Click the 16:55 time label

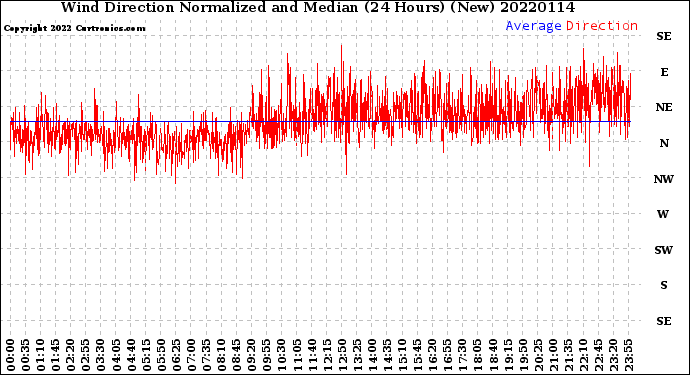click(x=448, y=355)
